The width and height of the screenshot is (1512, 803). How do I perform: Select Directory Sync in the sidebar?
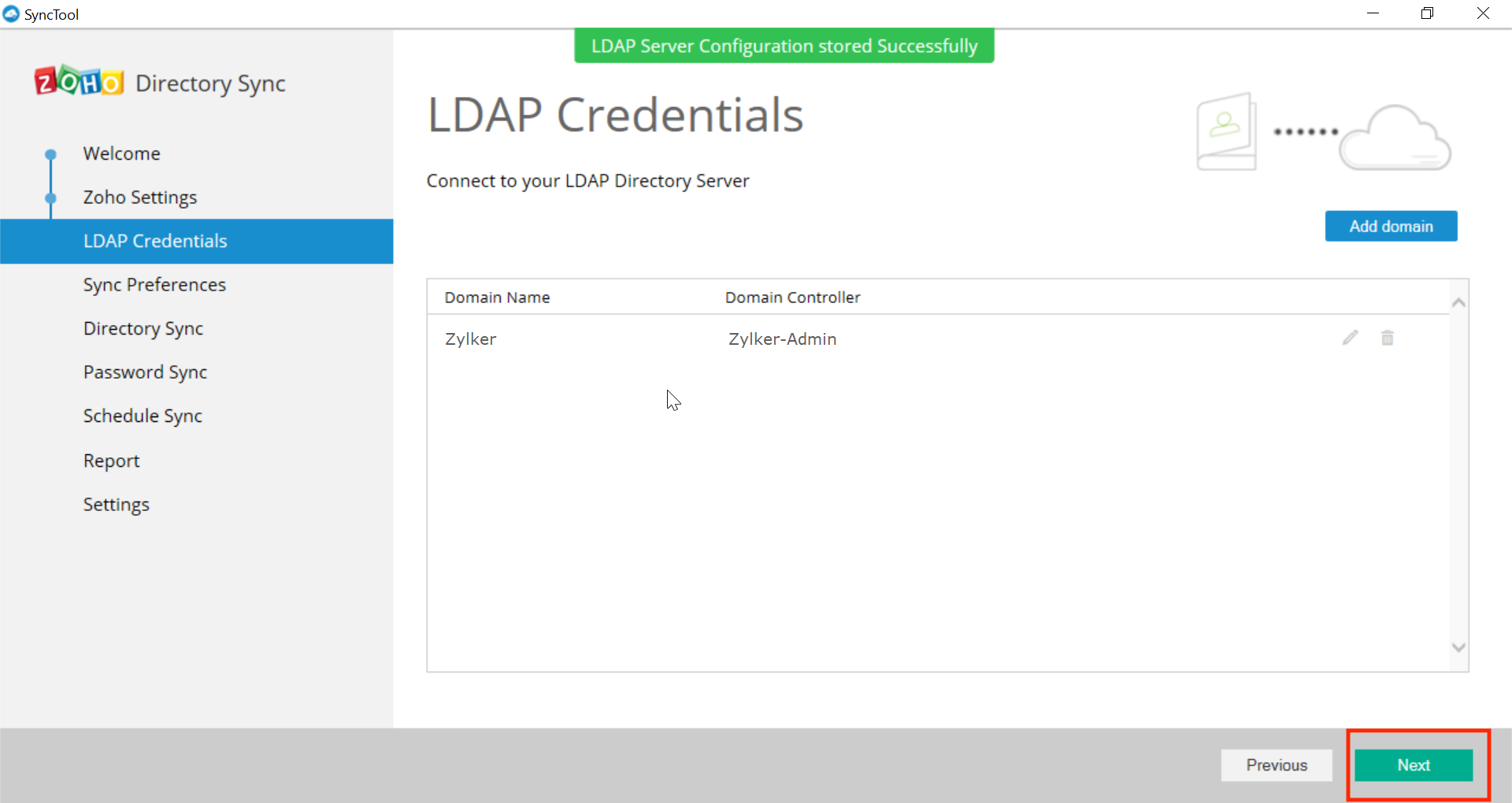tap(143, 328)
